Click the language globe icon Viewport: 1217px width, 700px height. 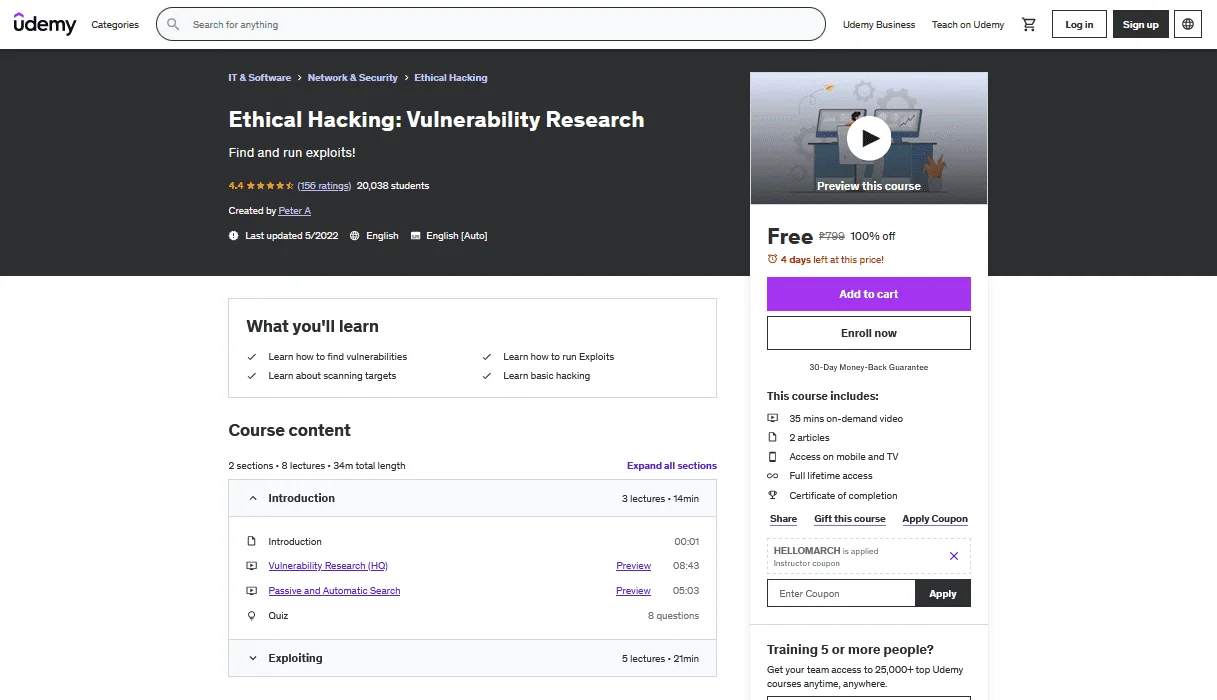point(1188,24)
